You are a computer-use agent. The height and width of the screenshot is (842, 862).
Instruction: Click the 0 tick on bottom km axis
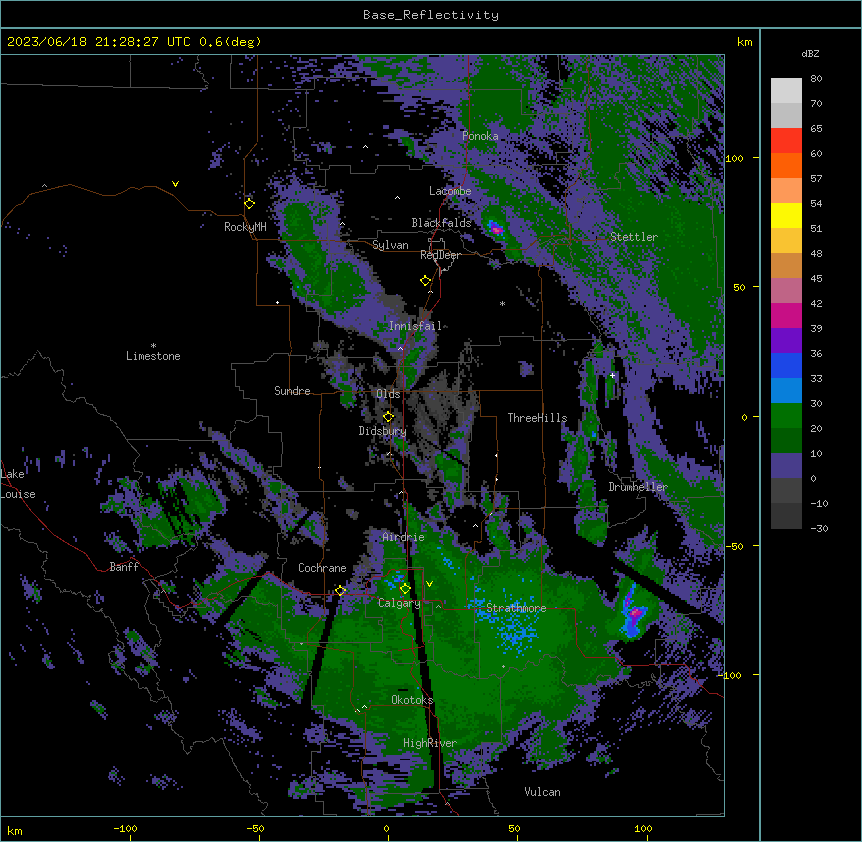pyautogui.click(x=386, y=828)
